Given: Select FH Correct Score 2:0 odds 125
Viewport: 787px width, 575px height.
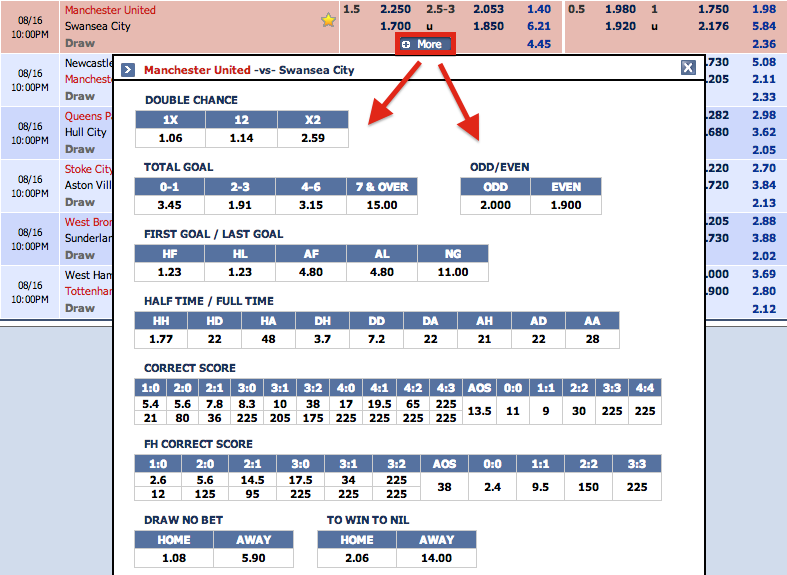Looking at the screenshot, I should 205,494.
